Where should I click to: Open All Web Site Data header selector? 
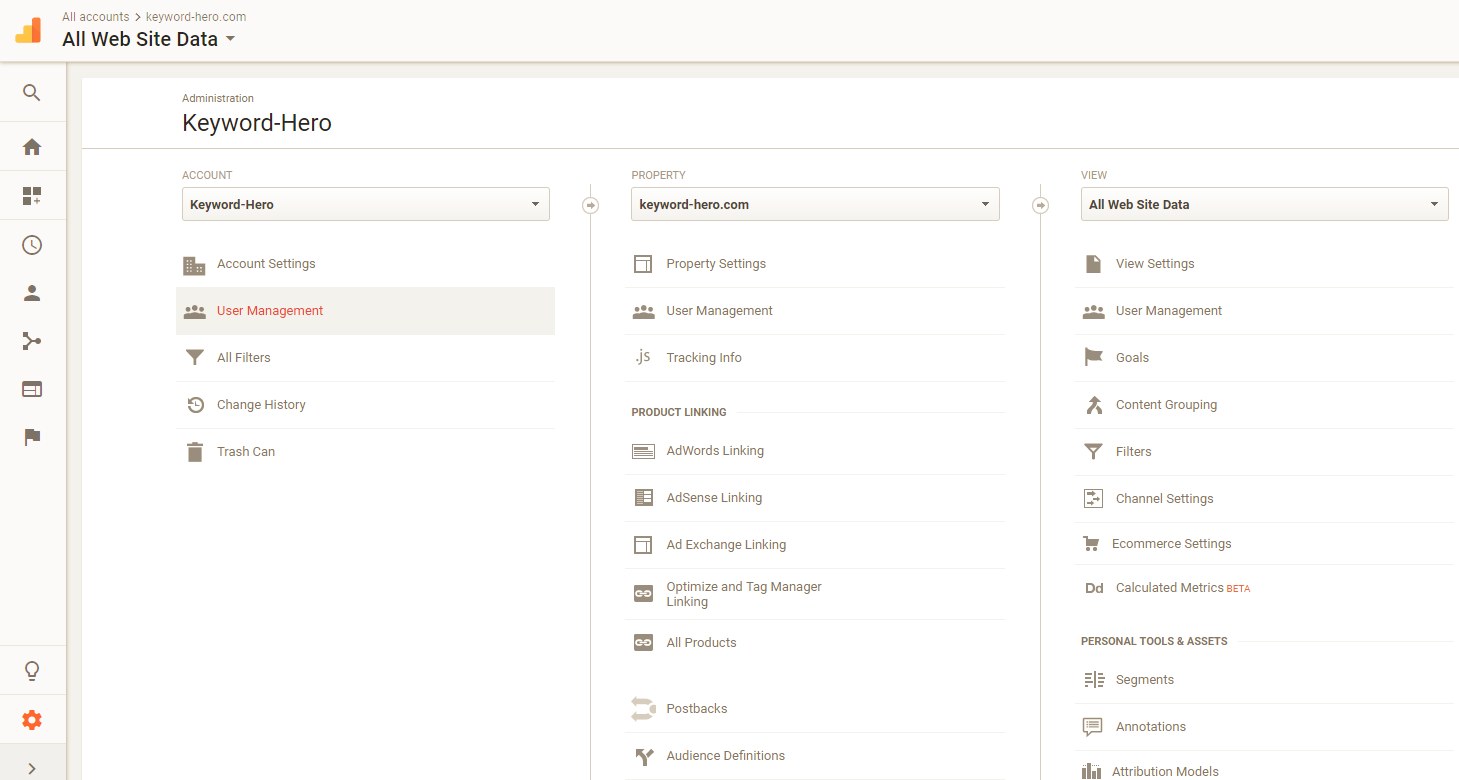(149, 40)
